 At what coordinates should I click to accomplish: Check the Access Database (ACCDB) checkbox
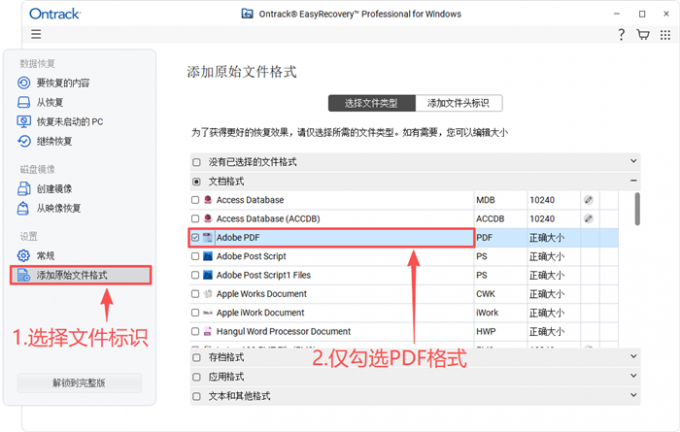coord(195,219)
